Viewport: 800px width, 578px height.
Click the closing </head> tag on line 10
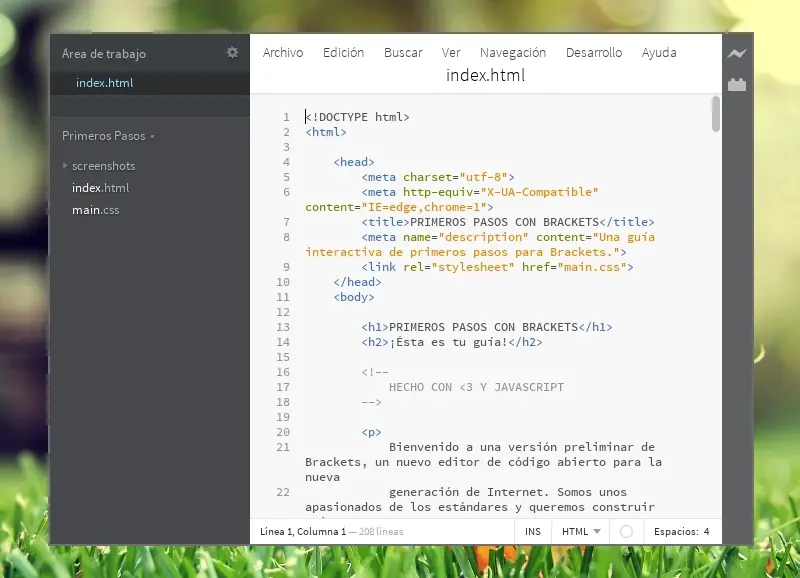(357, 282)
